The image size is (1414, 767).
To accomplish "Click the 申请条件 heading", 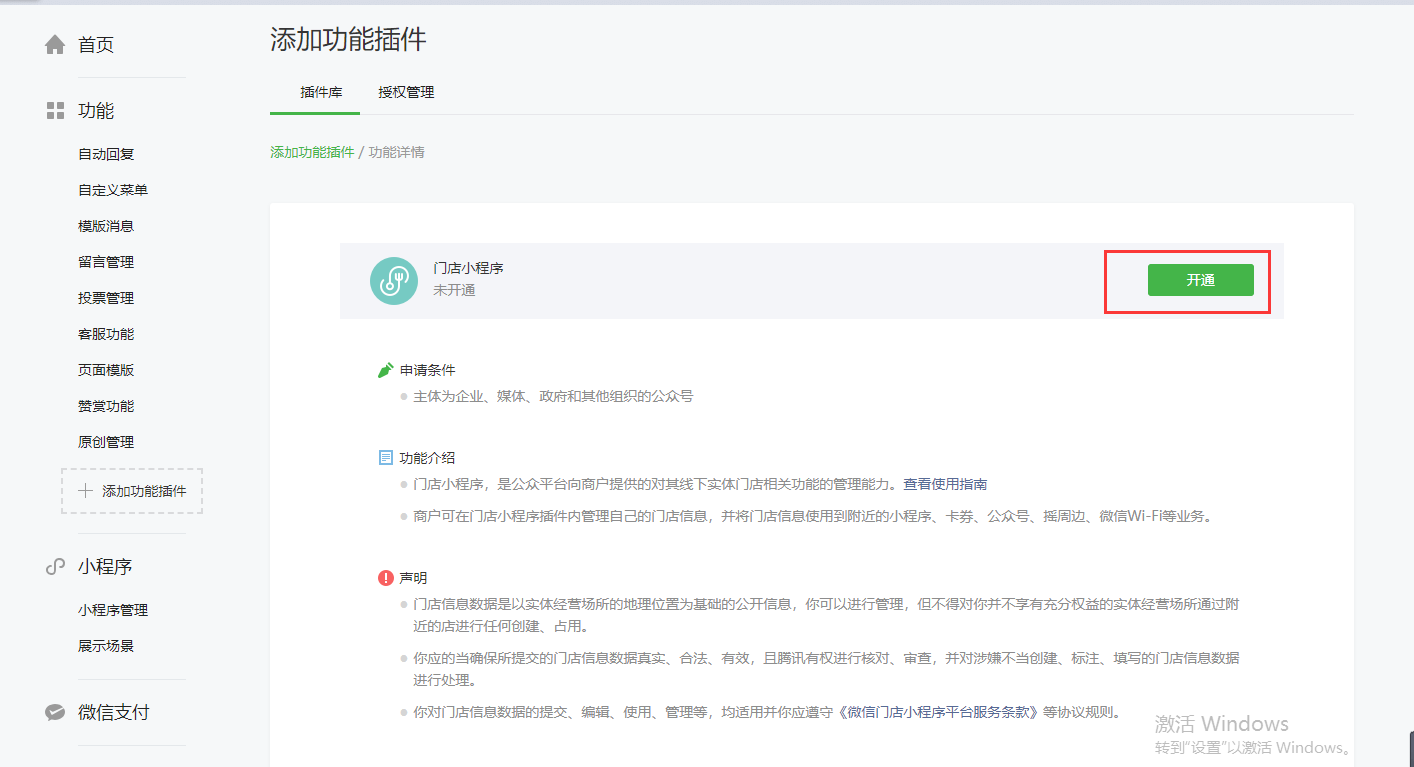I will pyautogui.click(x=427, y=370).
